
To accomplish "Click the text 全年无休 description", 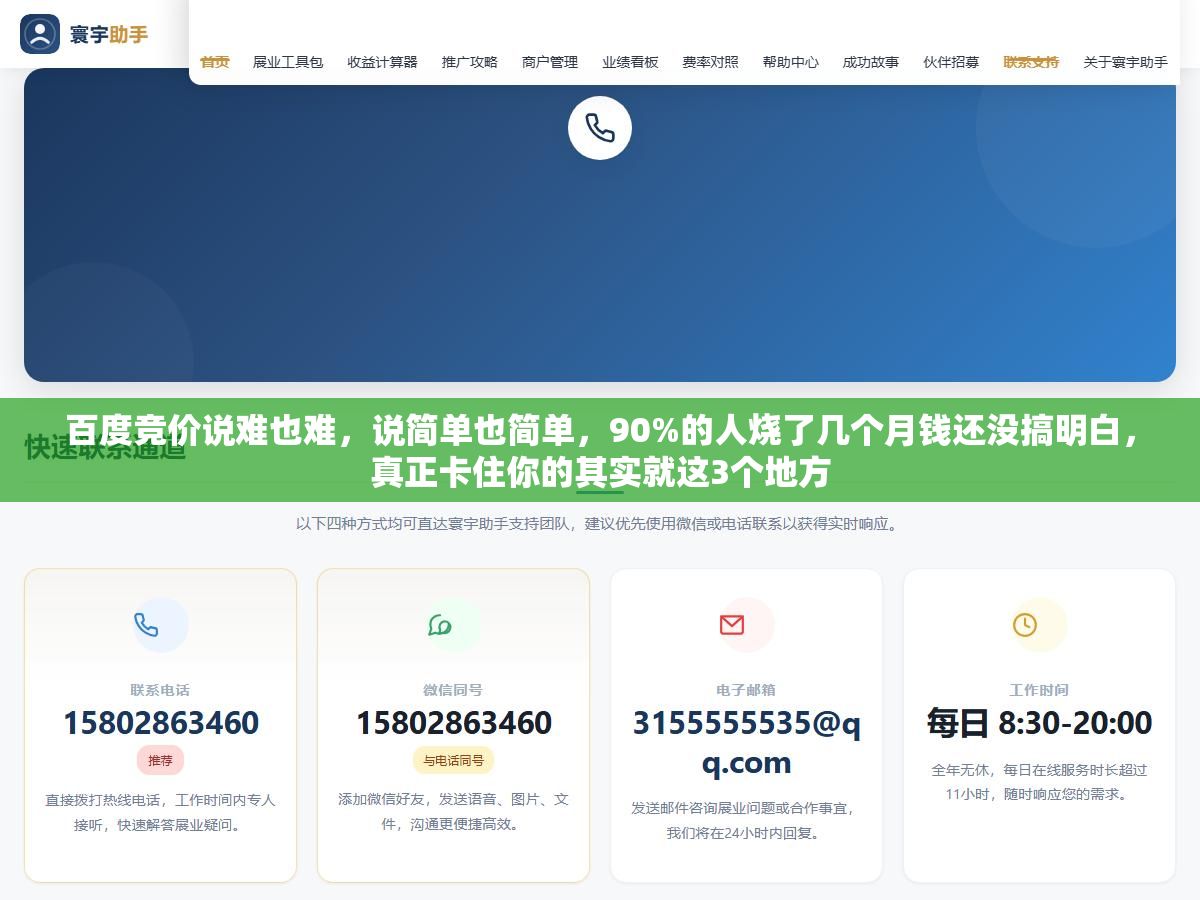I will pos(1039,782).
